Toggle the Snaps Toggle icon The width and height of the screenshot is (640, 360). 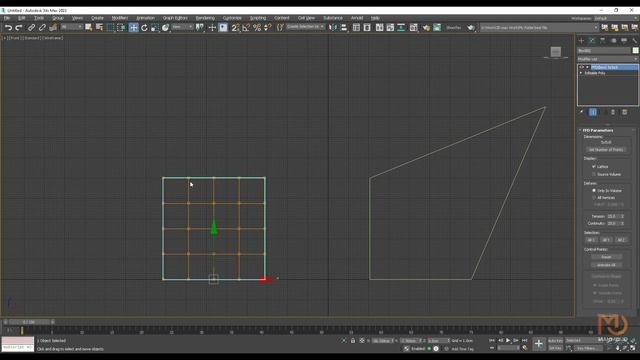(236, 28)
